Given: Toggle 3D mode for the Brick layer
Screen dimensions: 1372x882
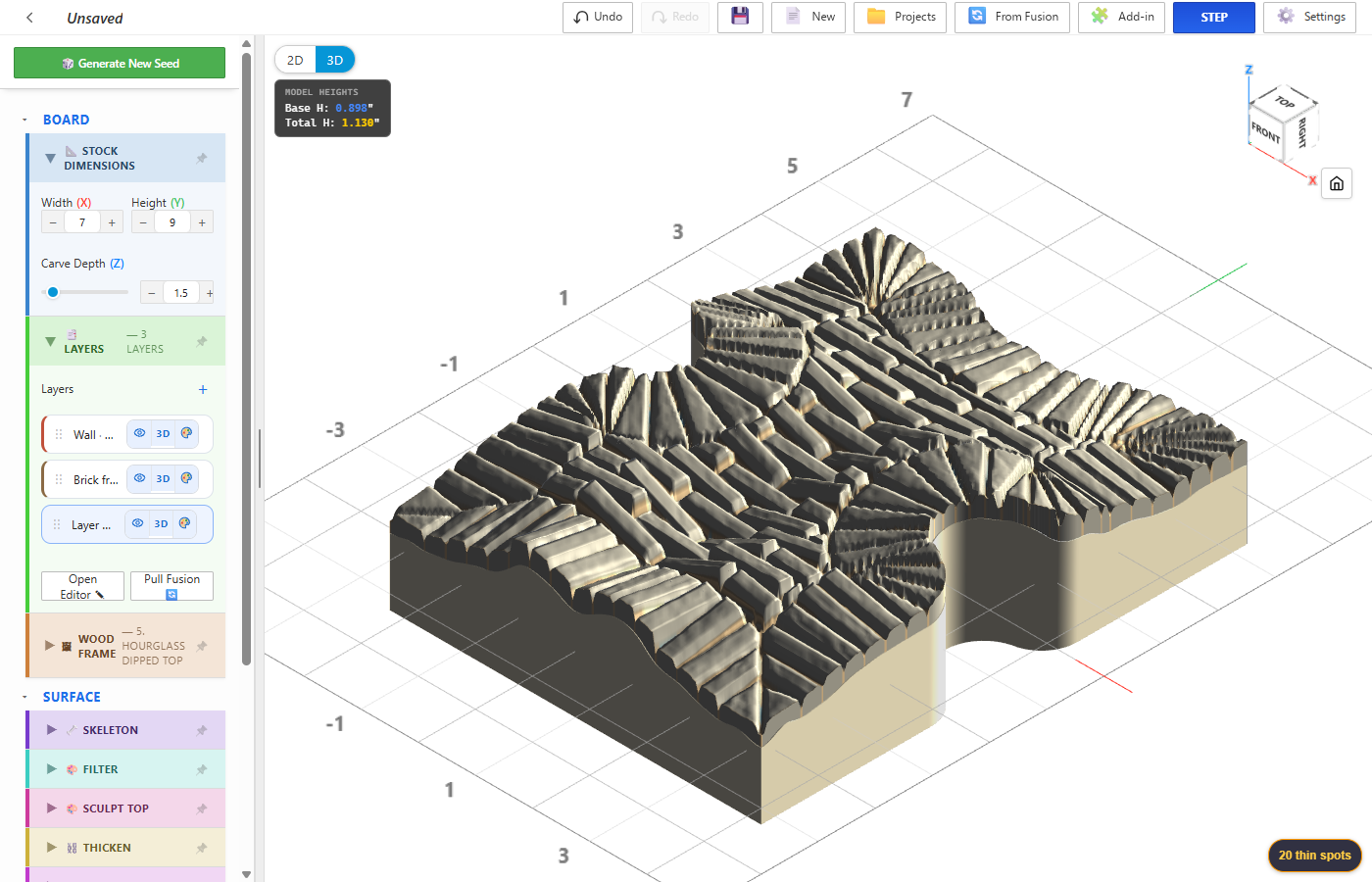Looking at the screenshot, I should (x=163, y=478).
